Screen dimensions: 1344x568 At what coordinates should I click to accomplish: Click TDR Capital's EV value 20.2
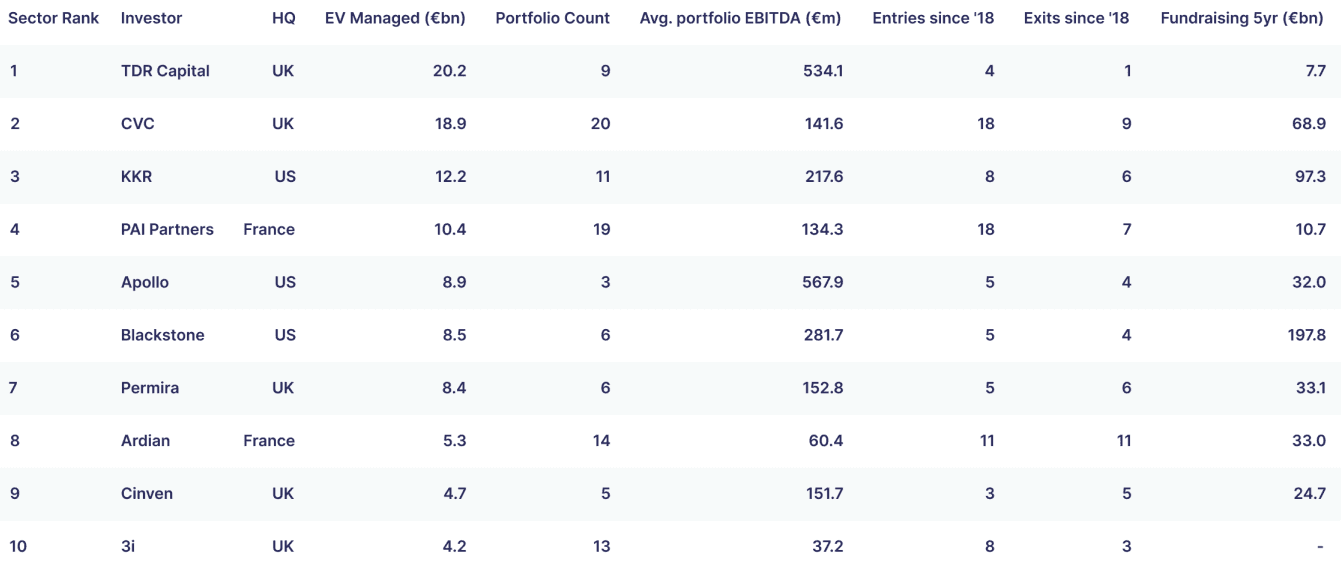450,71
